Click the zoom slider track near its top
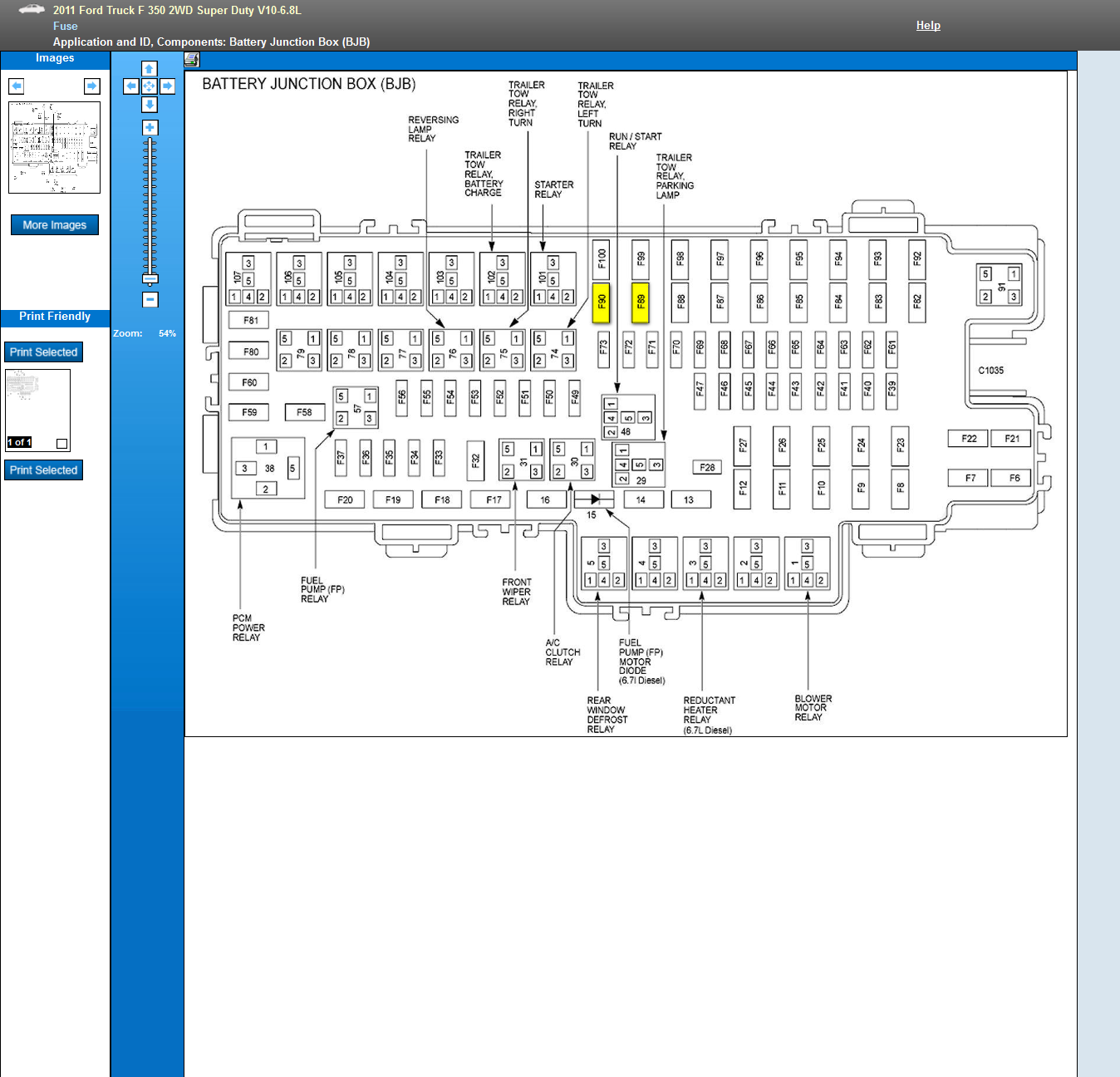This screenshot has height=1077, width=1120. pyautogui.click(x=150, y=145)
